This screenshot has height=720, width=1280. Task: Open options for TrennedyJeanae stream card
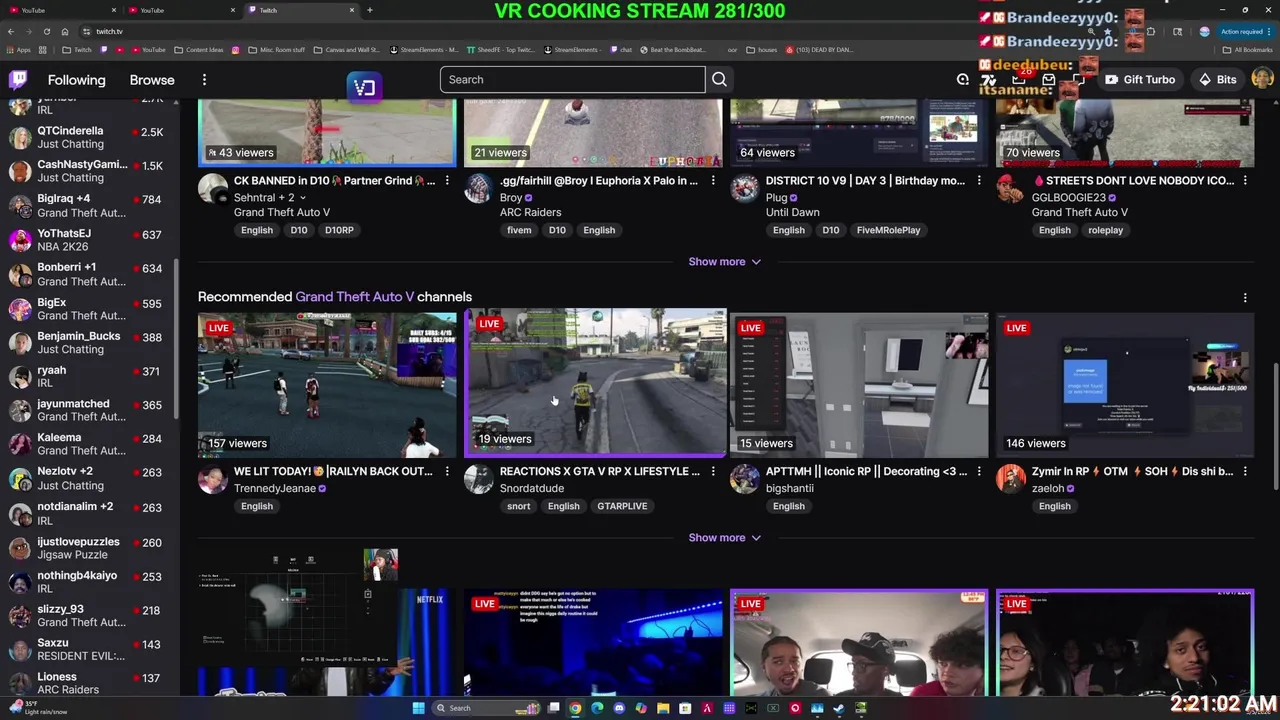coord(447,471)
